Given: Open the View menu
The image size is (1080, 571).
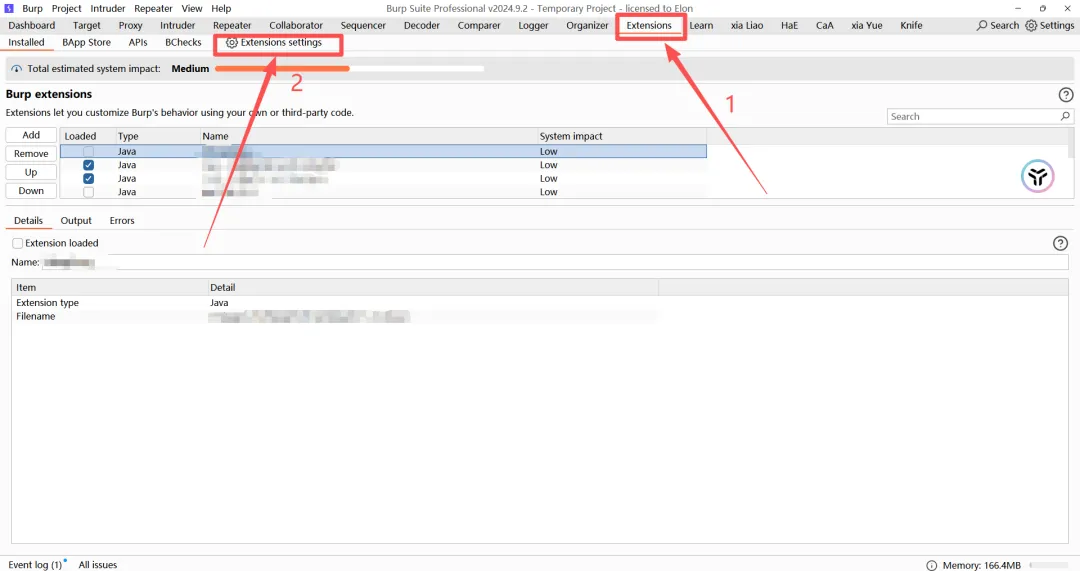Looking at the screenshot, I should 191,8.
